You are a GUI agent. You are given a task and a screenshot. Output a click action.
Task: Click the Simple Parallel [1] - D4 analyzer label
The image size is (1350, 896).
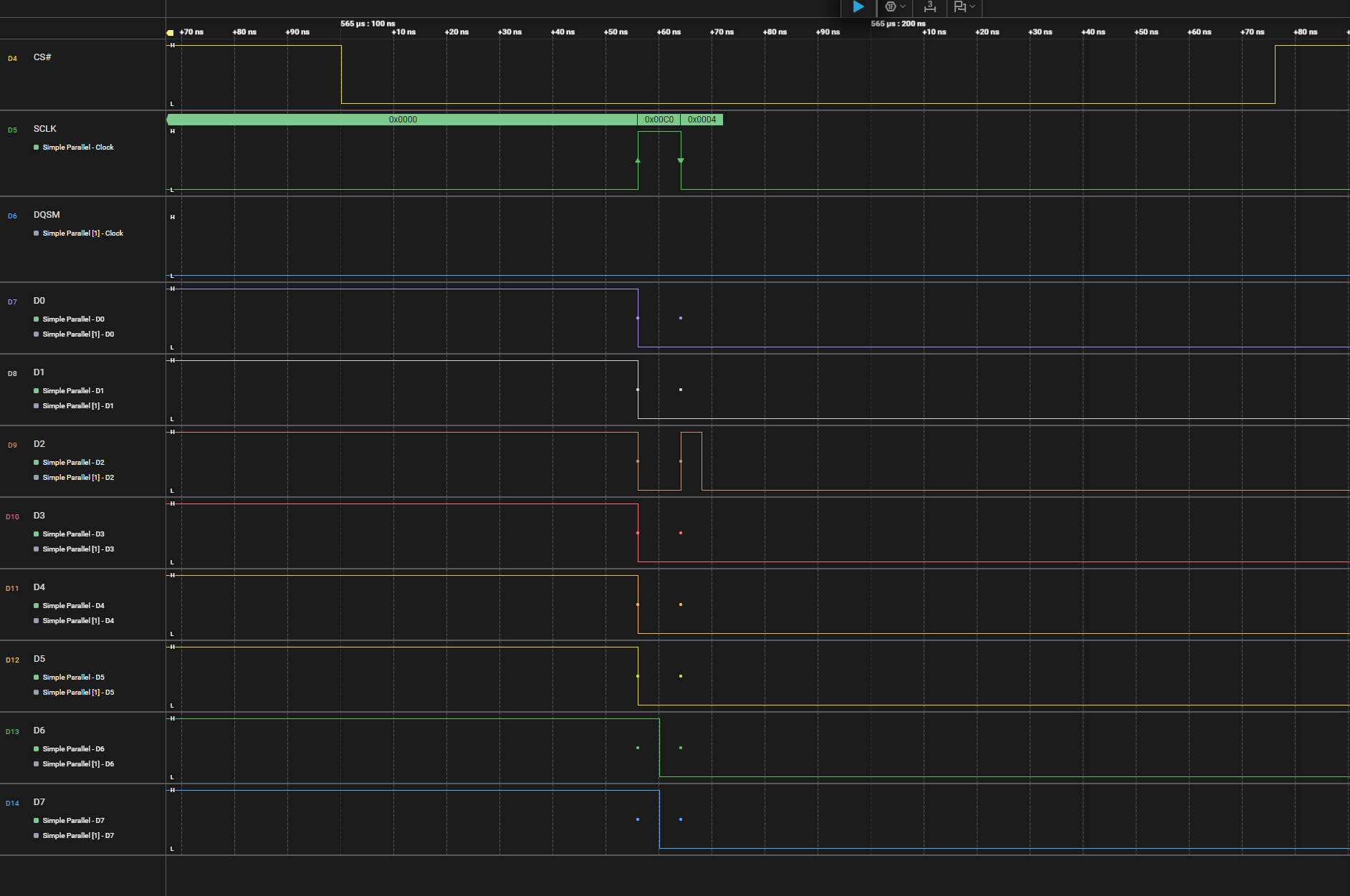(x=78, y=621)
